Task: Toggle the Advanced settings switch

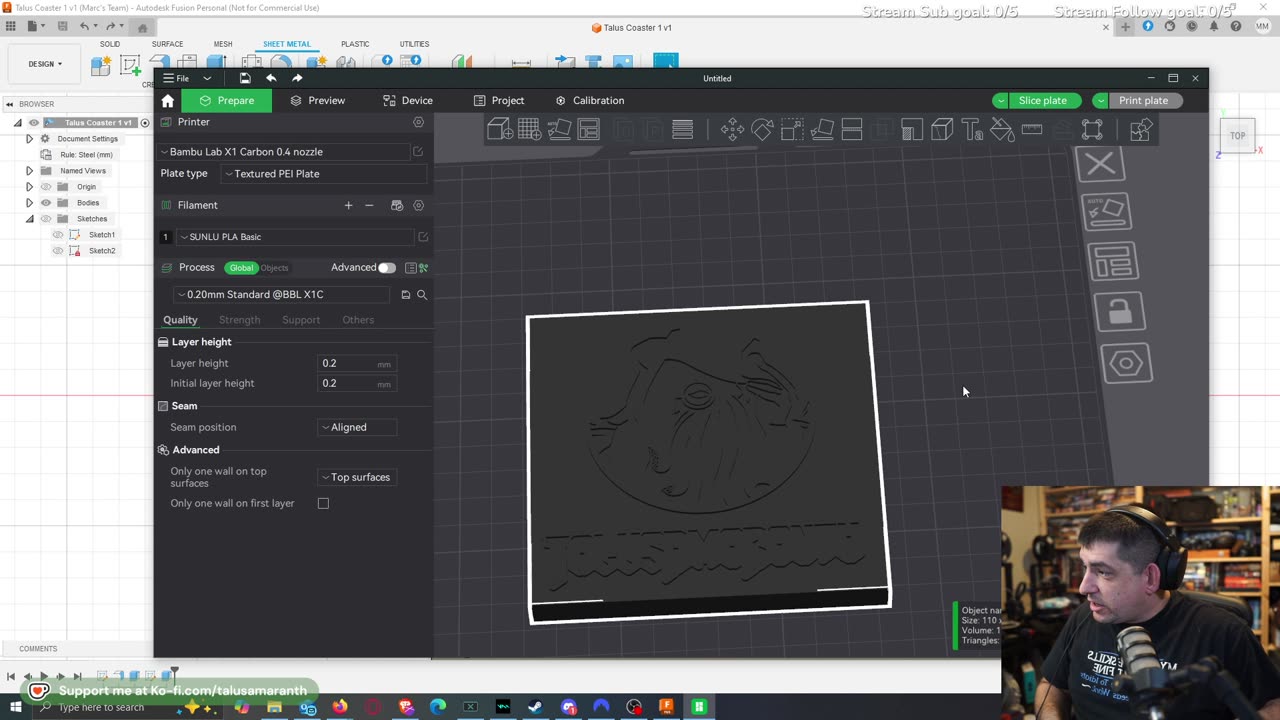Action: click(386, 268)
